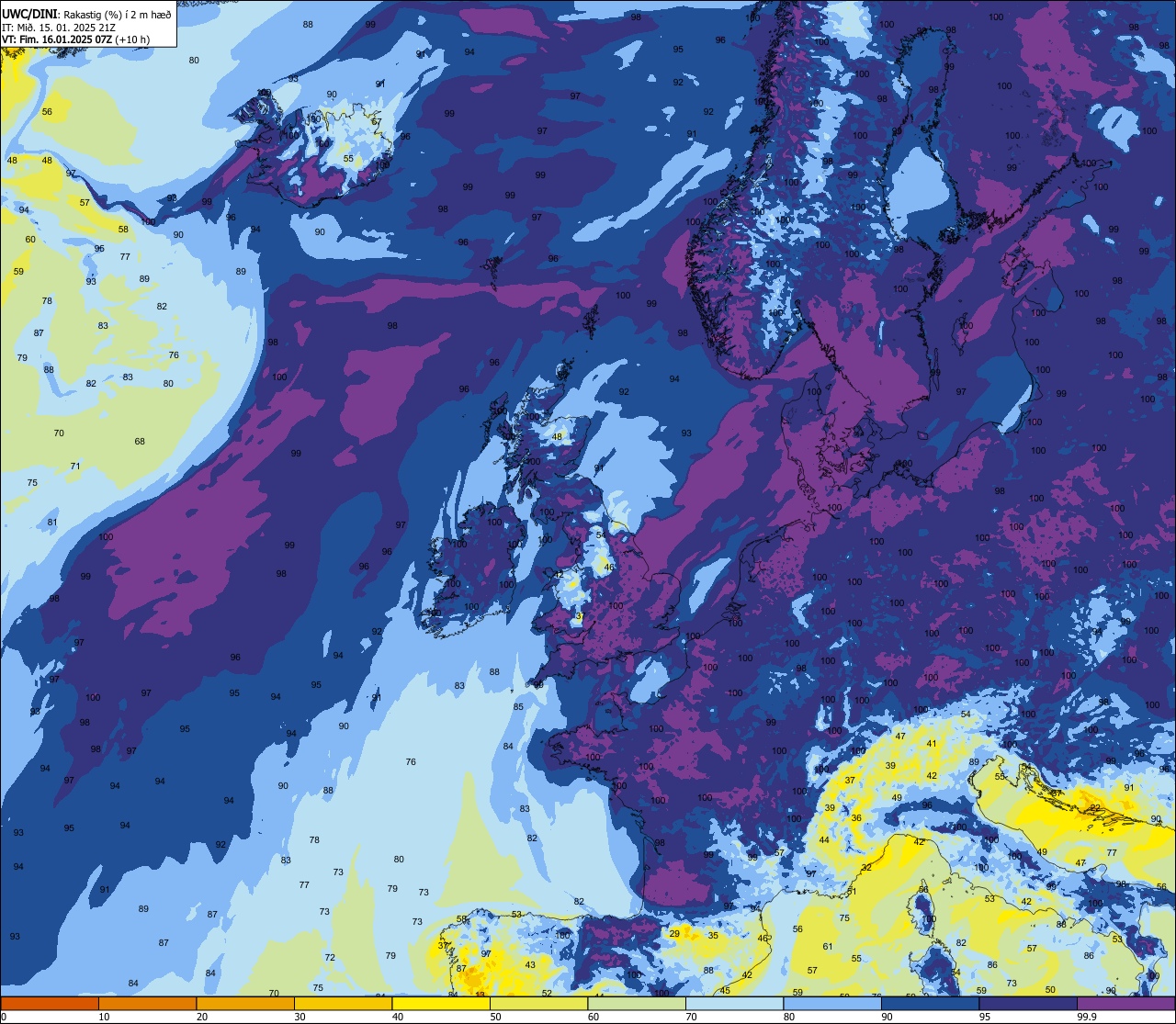The width and height of the screenshot is (1176, 1024).
Task: Click the pale blue 70–80 legend swatch
Action: point(734,1004)
